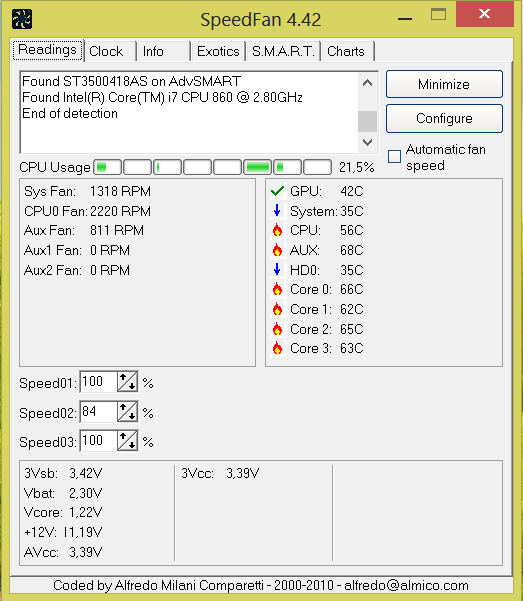
Task: Click the flame icon beside Core 0
Action: (x=277, y=289)
